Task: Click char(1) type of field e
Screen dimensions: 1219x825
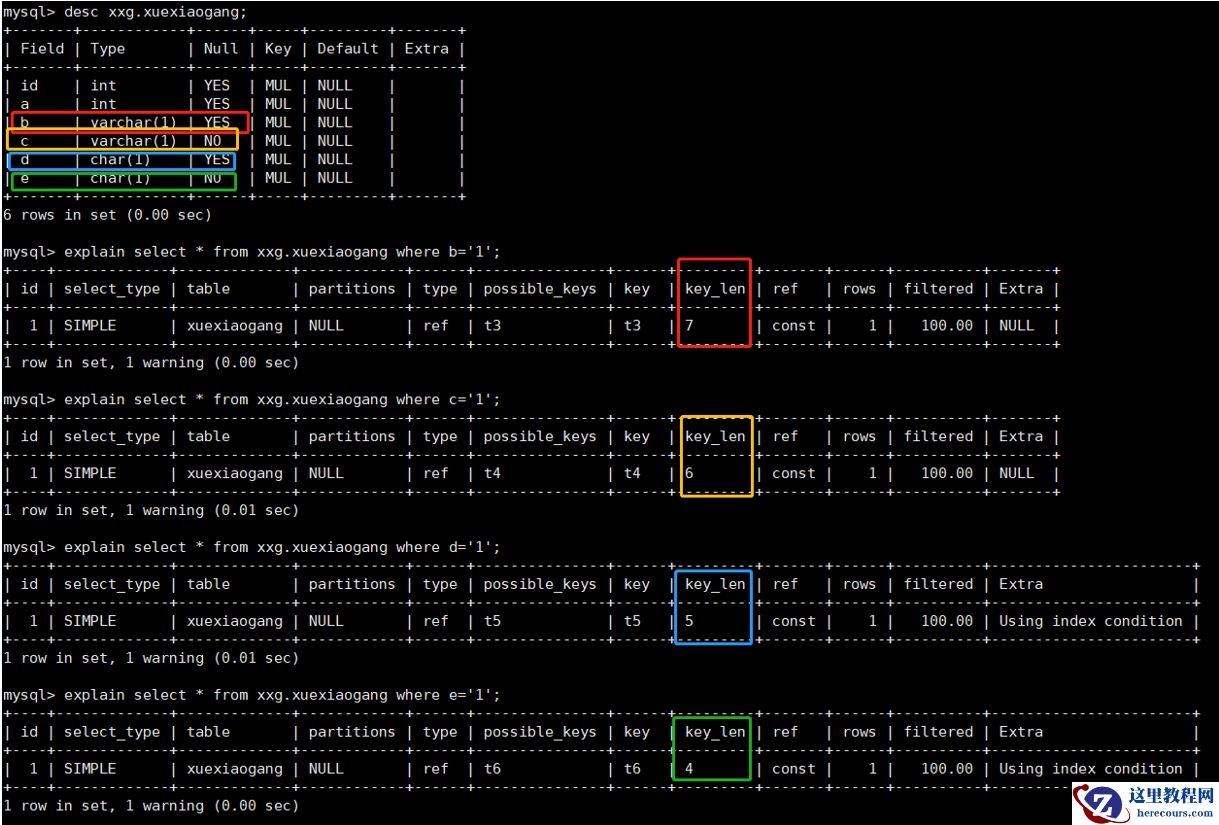Action: click(x=121, y=178)
